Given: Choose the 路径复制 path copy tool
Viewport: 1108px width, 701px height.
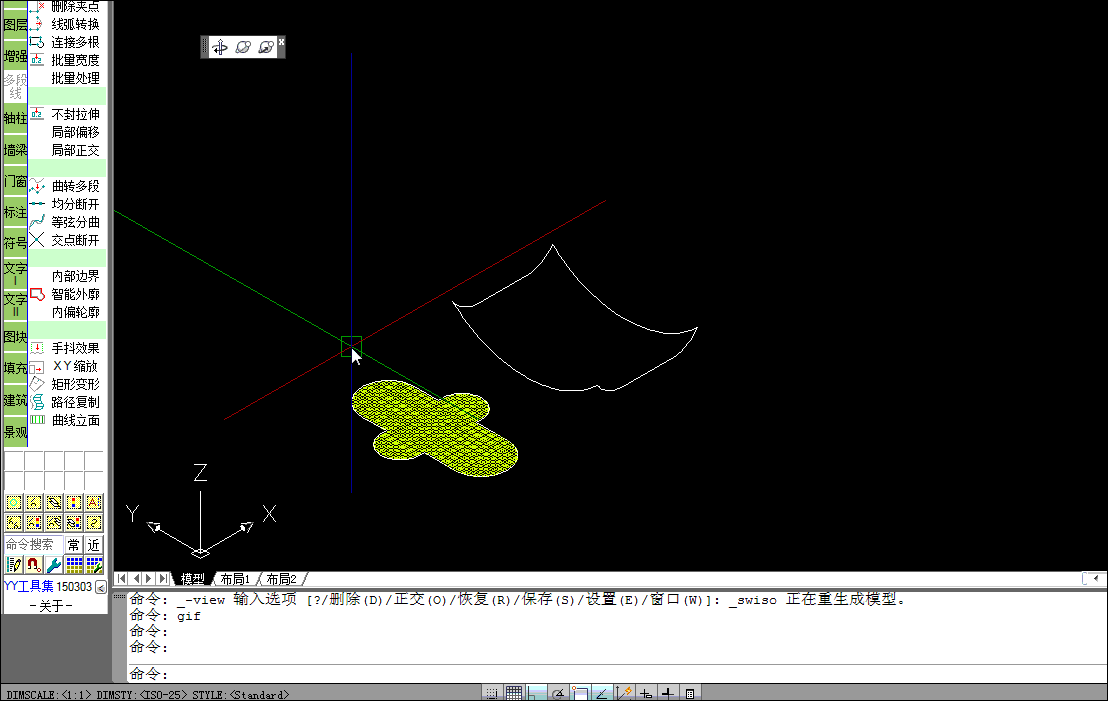Looking at the screenshot, I should click(x=75, y=402).
